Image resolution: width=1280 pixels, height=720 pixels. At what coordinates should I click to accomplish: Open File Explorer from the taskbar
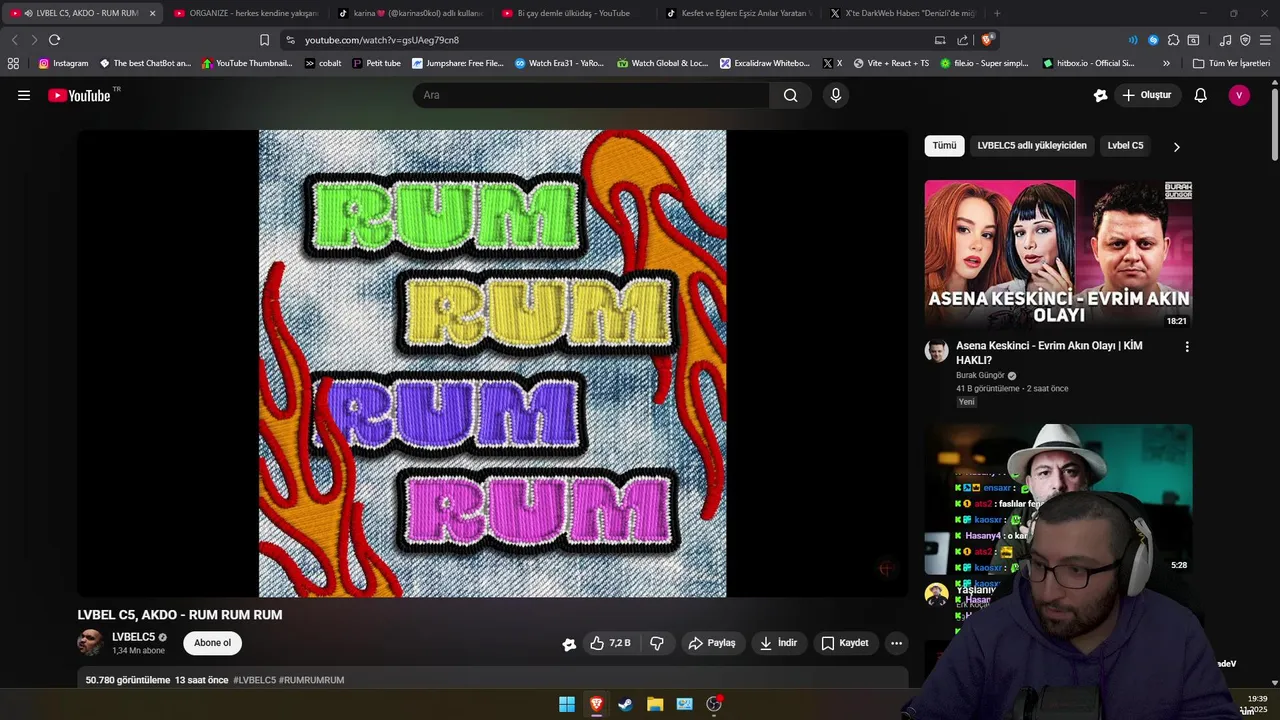[655, 704]
